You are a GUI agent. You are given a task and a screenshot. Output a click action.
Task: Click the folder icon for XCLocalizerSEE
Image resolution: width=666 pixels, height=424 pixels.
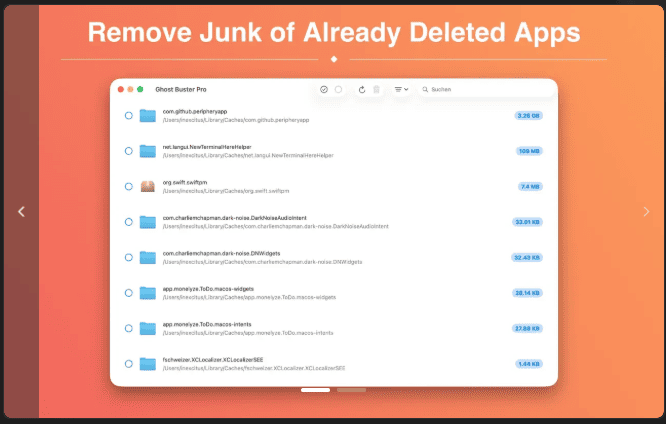[x=148, y=364]
